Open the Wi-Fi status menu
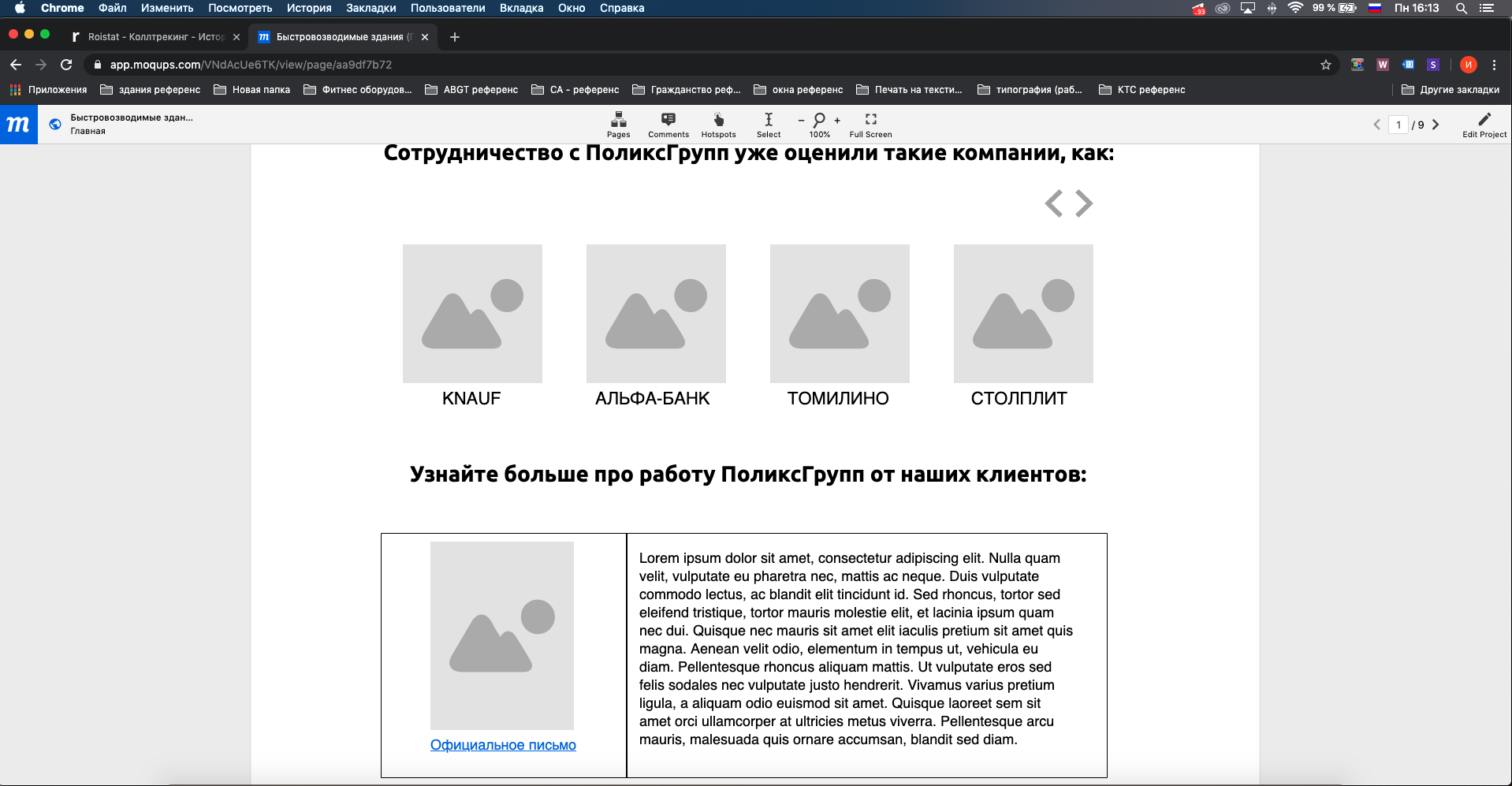This screenshot has height=786, width=1512. pyautogui.click(x=1295, y=8)
